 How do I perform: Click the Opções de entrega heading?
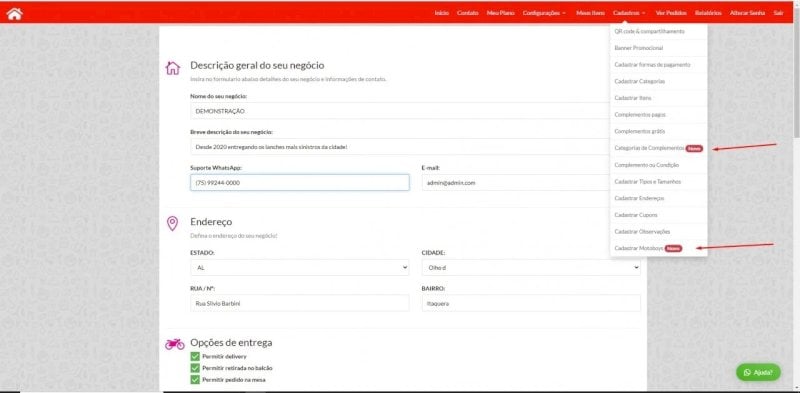click(x=231, y=342)
